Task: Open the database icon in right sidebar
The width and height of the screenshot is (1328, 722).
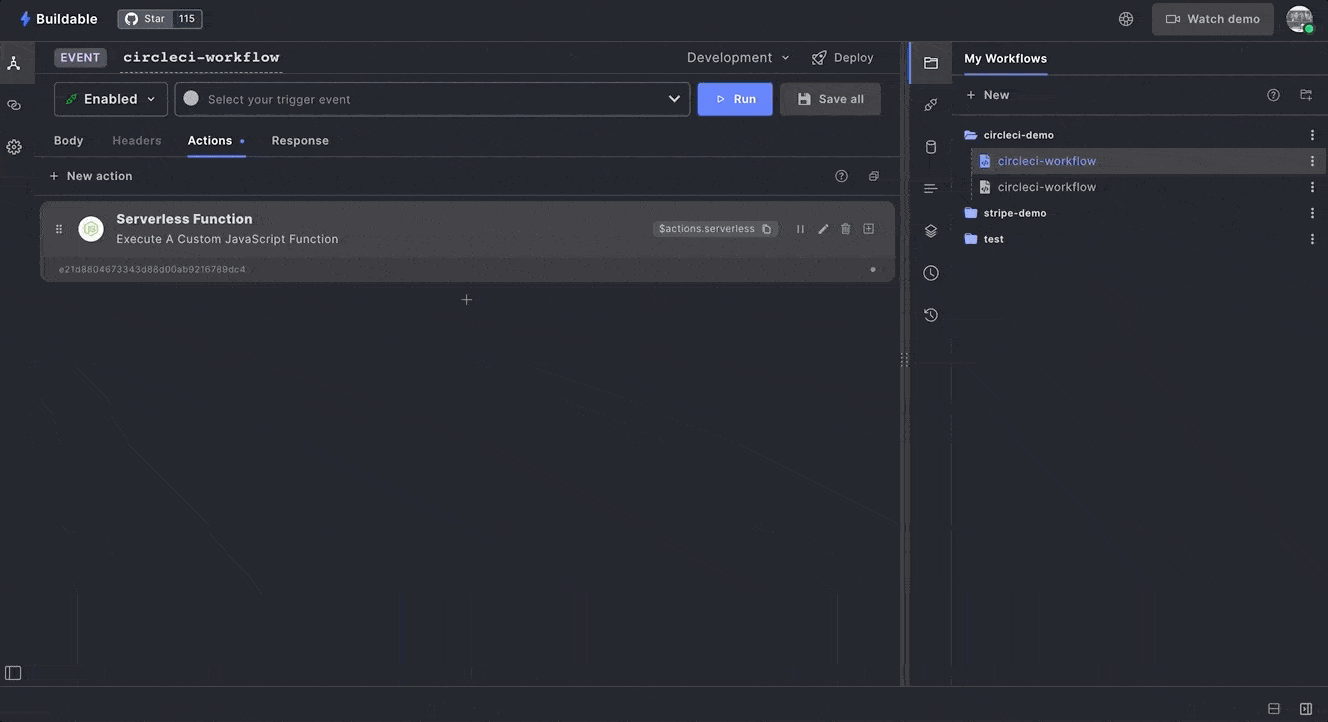Action: 931,147
